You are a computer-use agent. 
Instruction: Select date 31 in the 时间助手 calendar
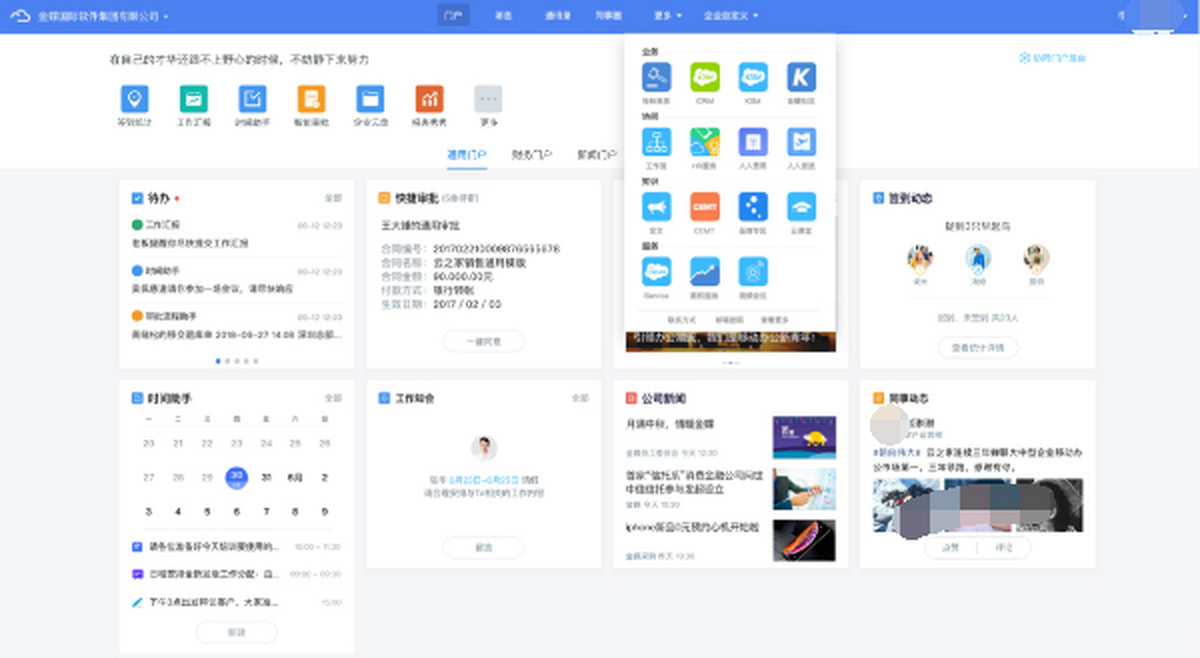[x=266, y=478]
